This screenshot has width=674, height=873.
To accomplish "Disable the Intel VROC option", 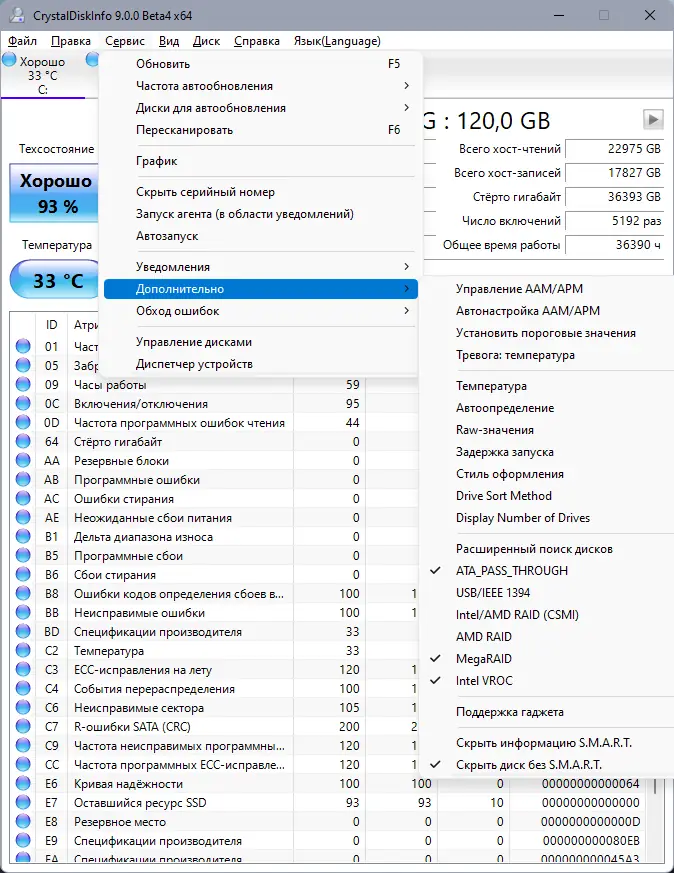I will 484,681.
